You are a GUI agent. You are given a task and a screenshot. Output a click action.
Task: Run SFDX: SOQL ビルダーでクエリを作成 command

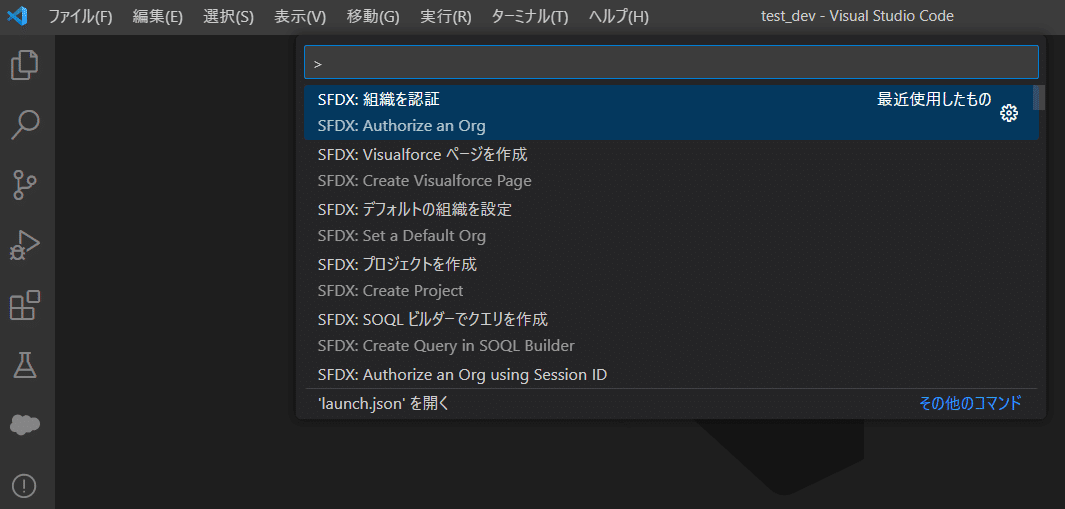(x=671, y=332)
